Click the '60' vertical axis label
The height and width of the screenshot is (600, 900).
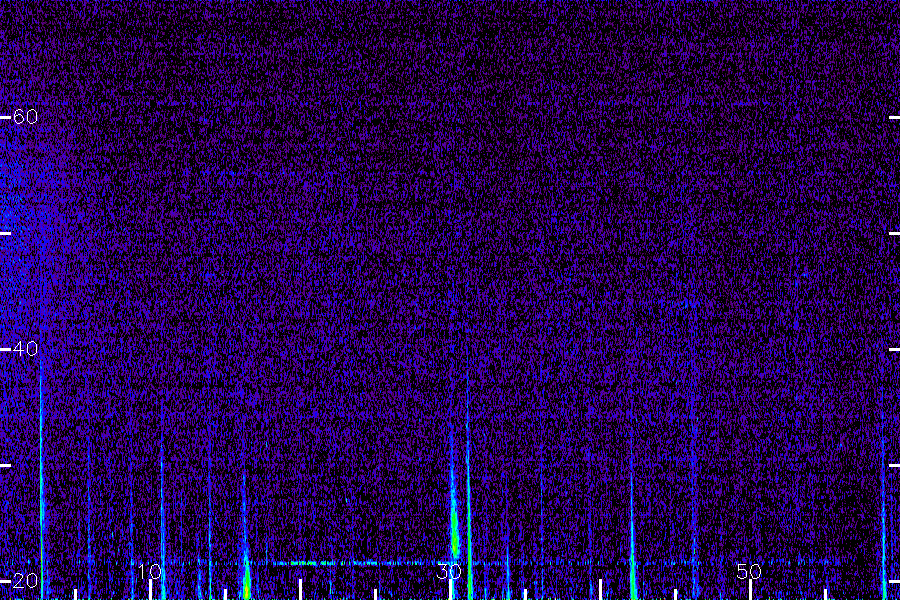pyautogui.click(x=25, y=117)
